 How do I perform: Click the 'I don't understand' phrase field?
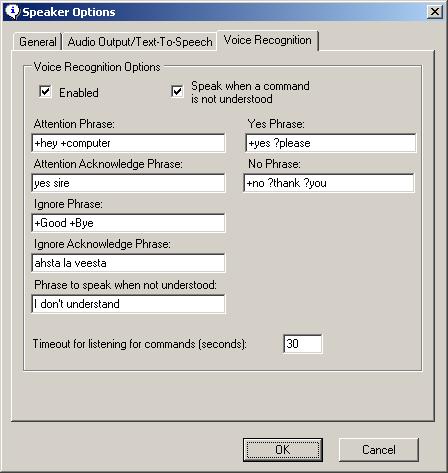click(x=128, y=304)
